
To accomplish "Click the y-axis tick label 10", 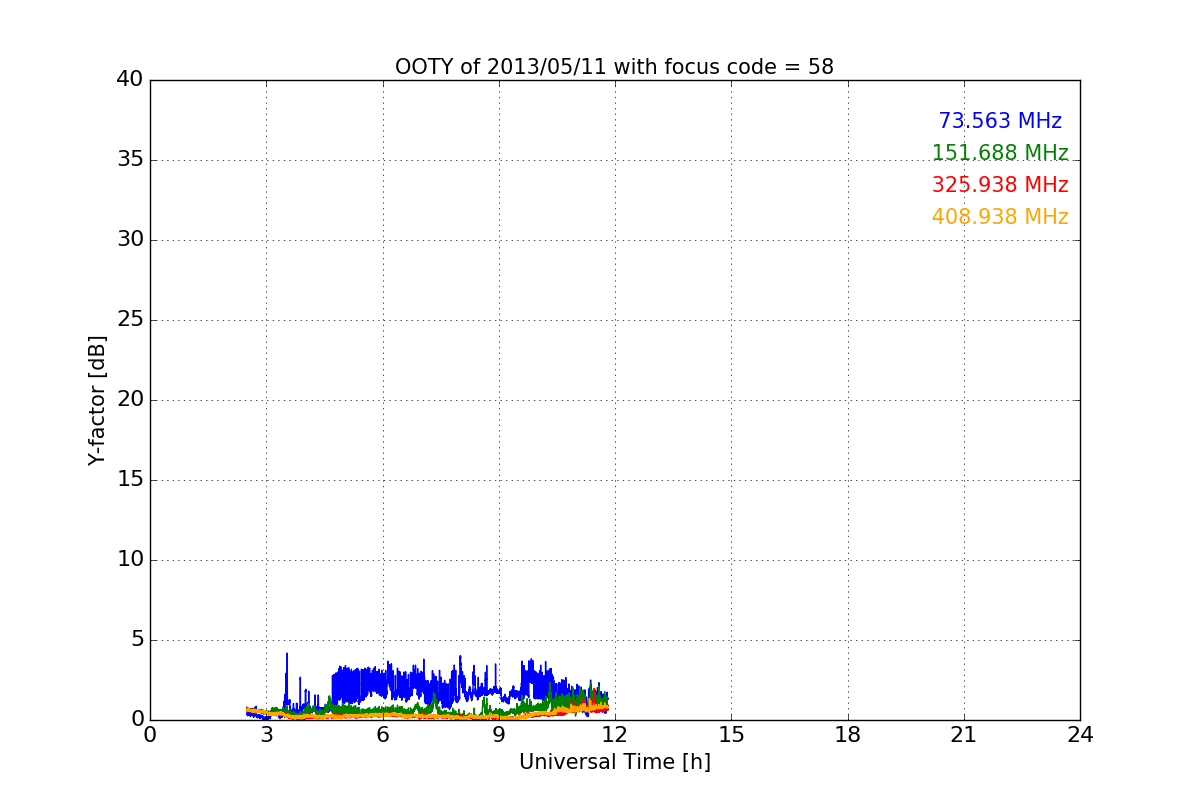I will tap(130, 560).
